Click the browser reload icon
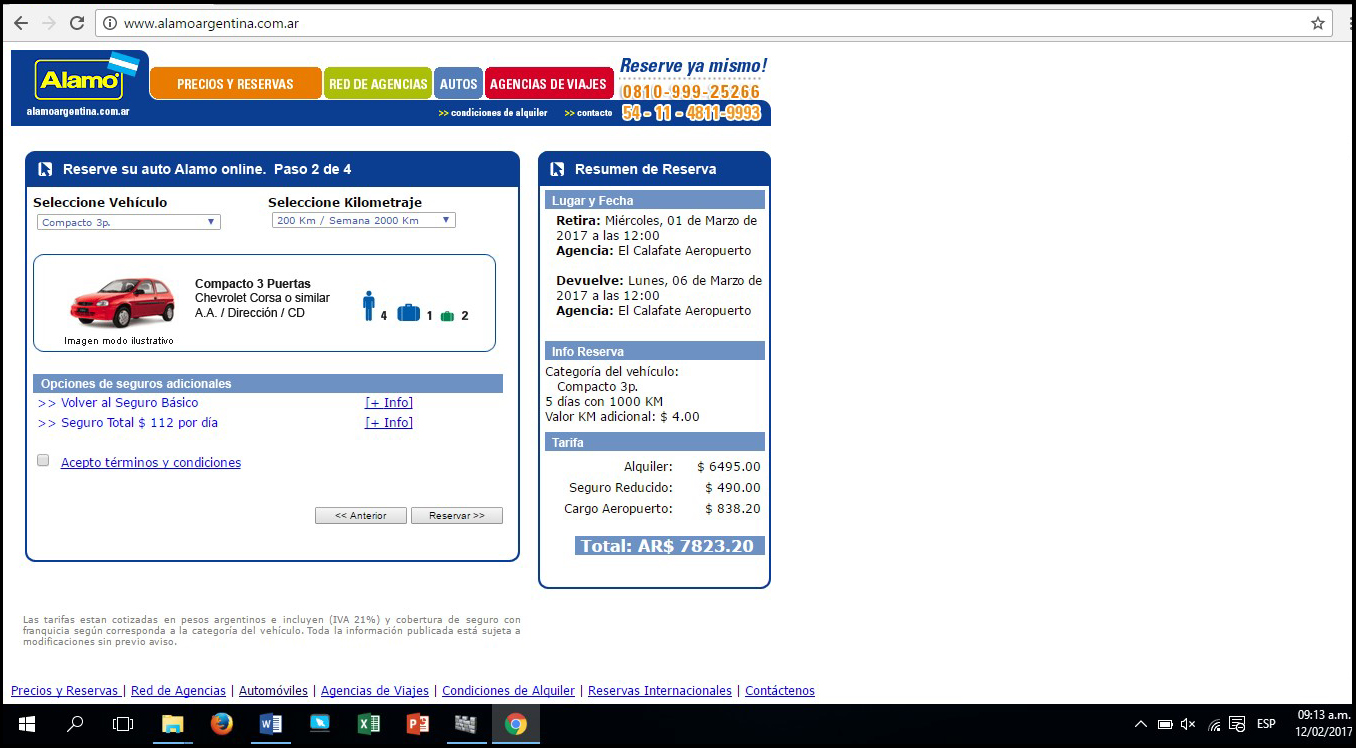Image resolution: width=1356 pixels, height=748 pixels. click(77, 23)
